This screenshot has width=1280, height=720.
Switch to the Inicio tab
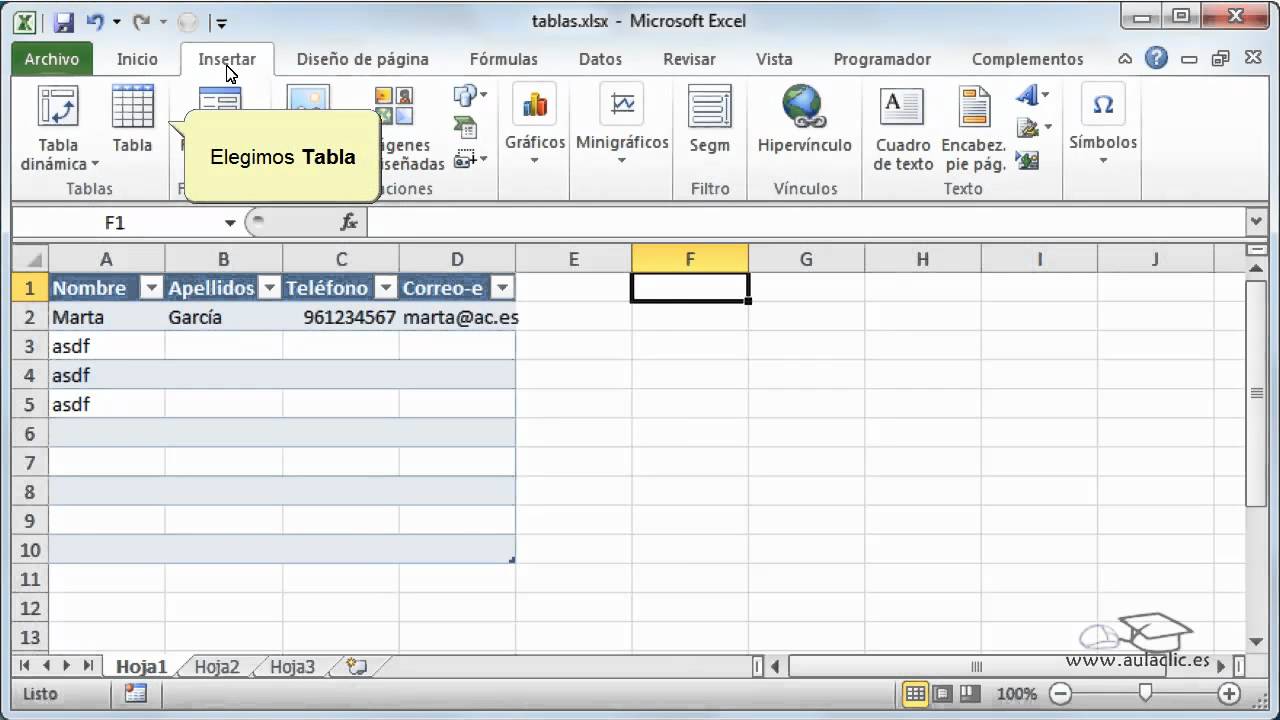[x=137, y=59]
